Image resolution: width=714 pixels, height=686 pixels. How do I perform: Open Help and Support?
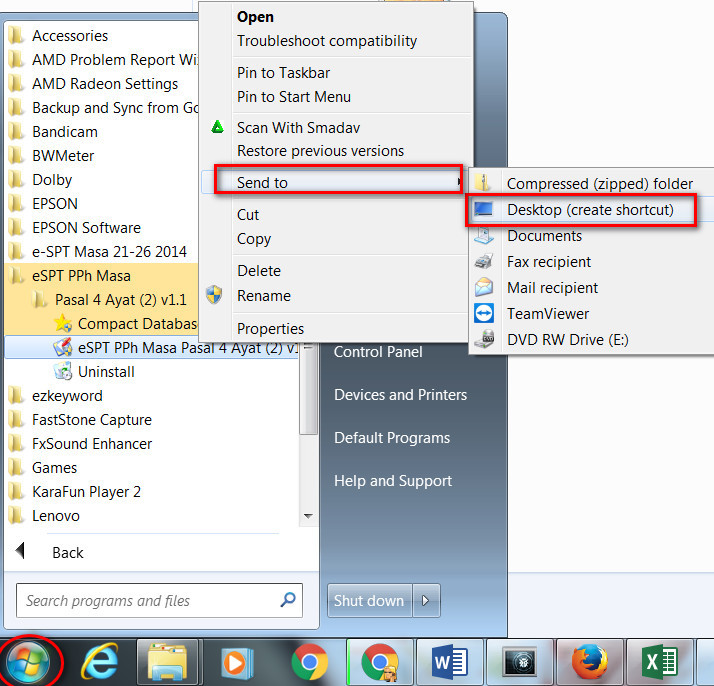(393, 481)
